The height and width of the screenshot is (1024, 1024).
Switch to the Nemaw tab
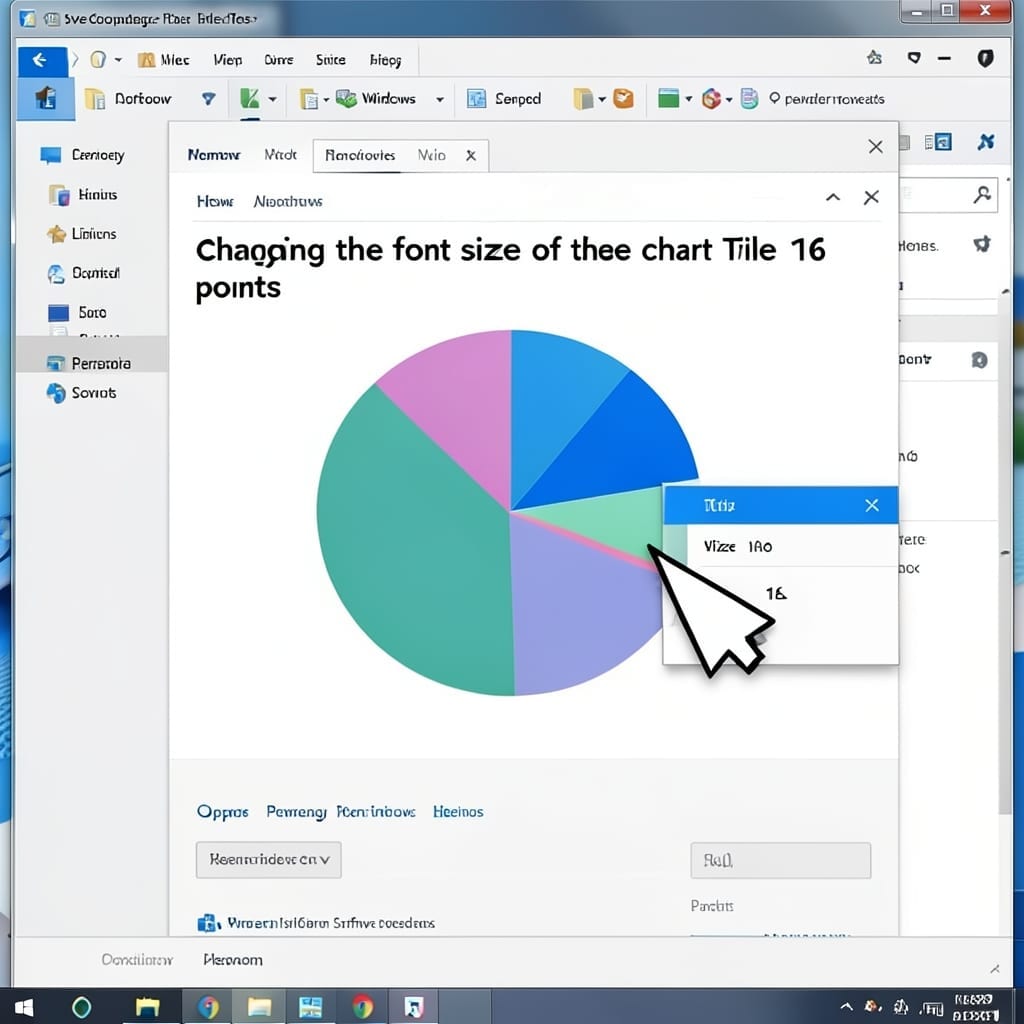(214, 155)
